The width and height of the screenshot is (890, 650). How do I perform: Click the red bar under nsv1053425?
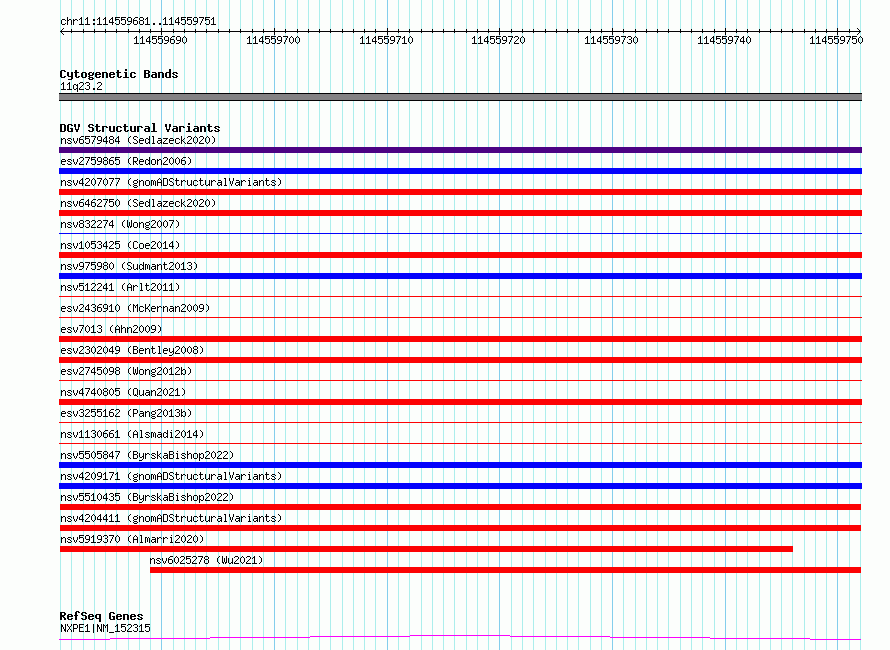(x=460, y=255)
